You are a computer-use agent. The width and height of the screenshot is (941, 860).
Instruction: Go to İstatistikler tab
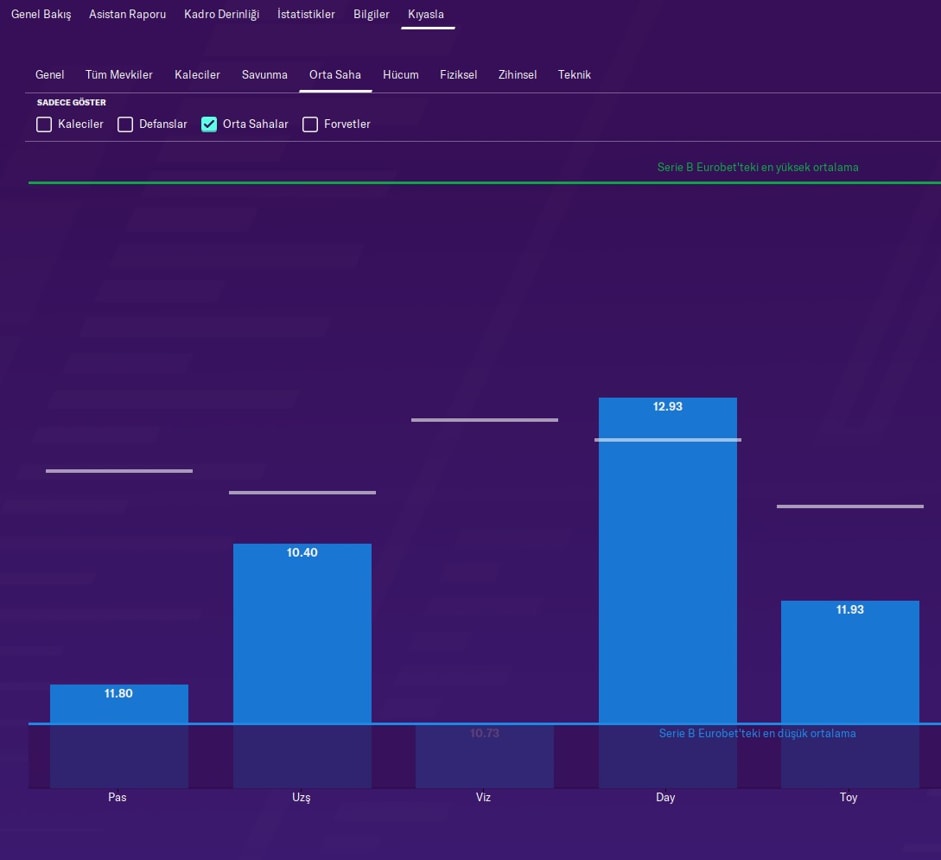(306, 15)
